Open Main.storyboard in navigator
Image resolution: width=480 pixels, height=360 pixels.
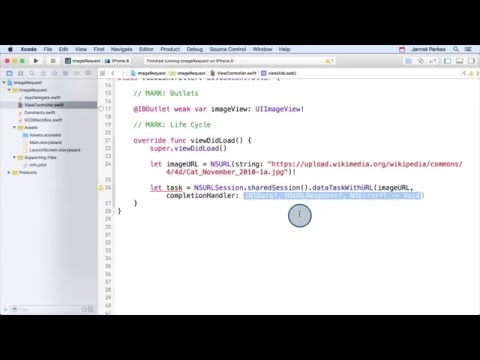(x=46, y=142)
